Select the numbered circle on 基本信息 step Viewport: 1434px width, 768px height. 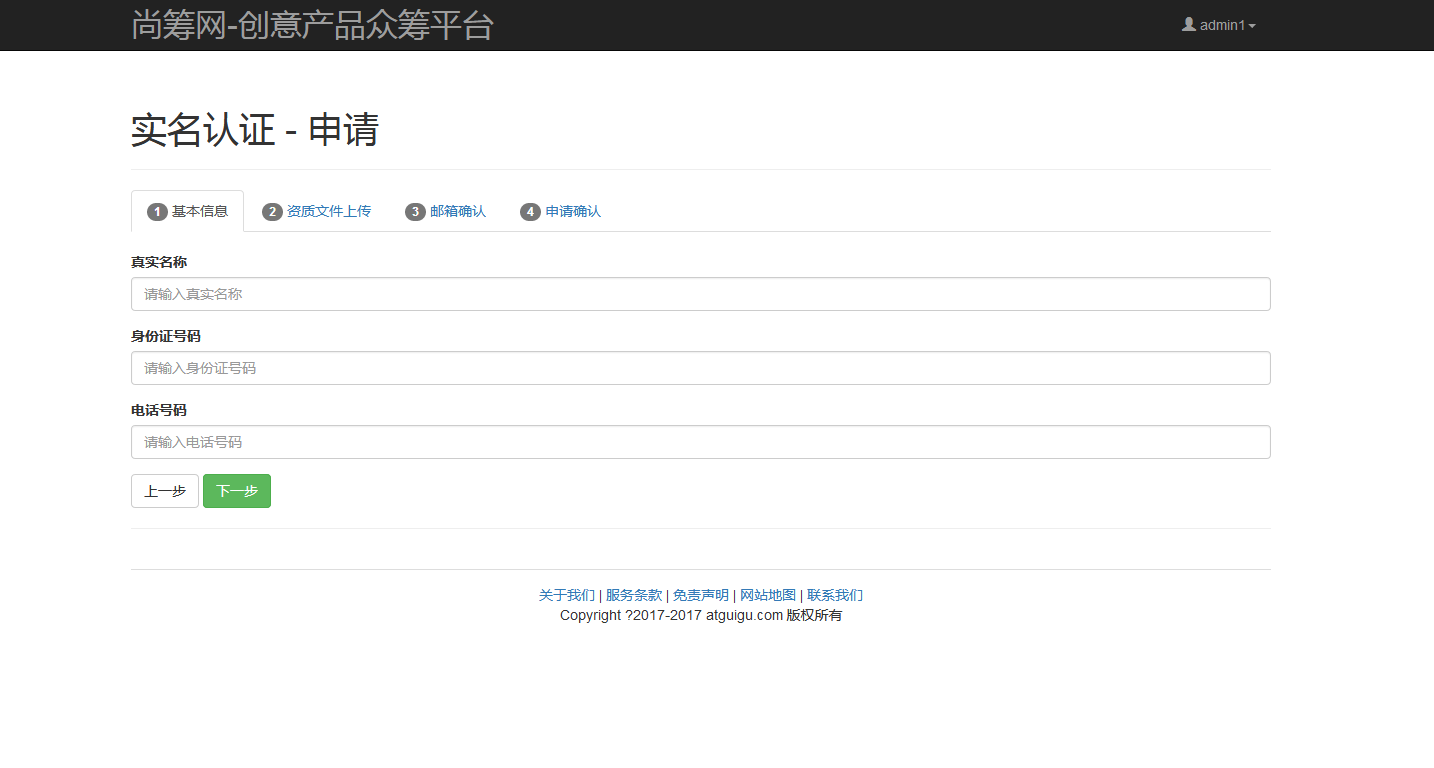coord(156,211)
